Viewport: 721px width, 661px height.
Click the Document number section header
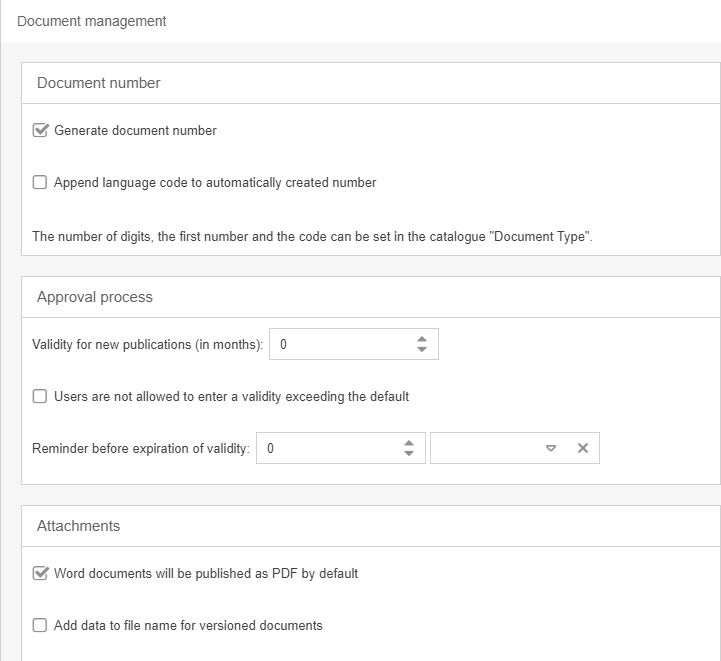pos(99,83)
